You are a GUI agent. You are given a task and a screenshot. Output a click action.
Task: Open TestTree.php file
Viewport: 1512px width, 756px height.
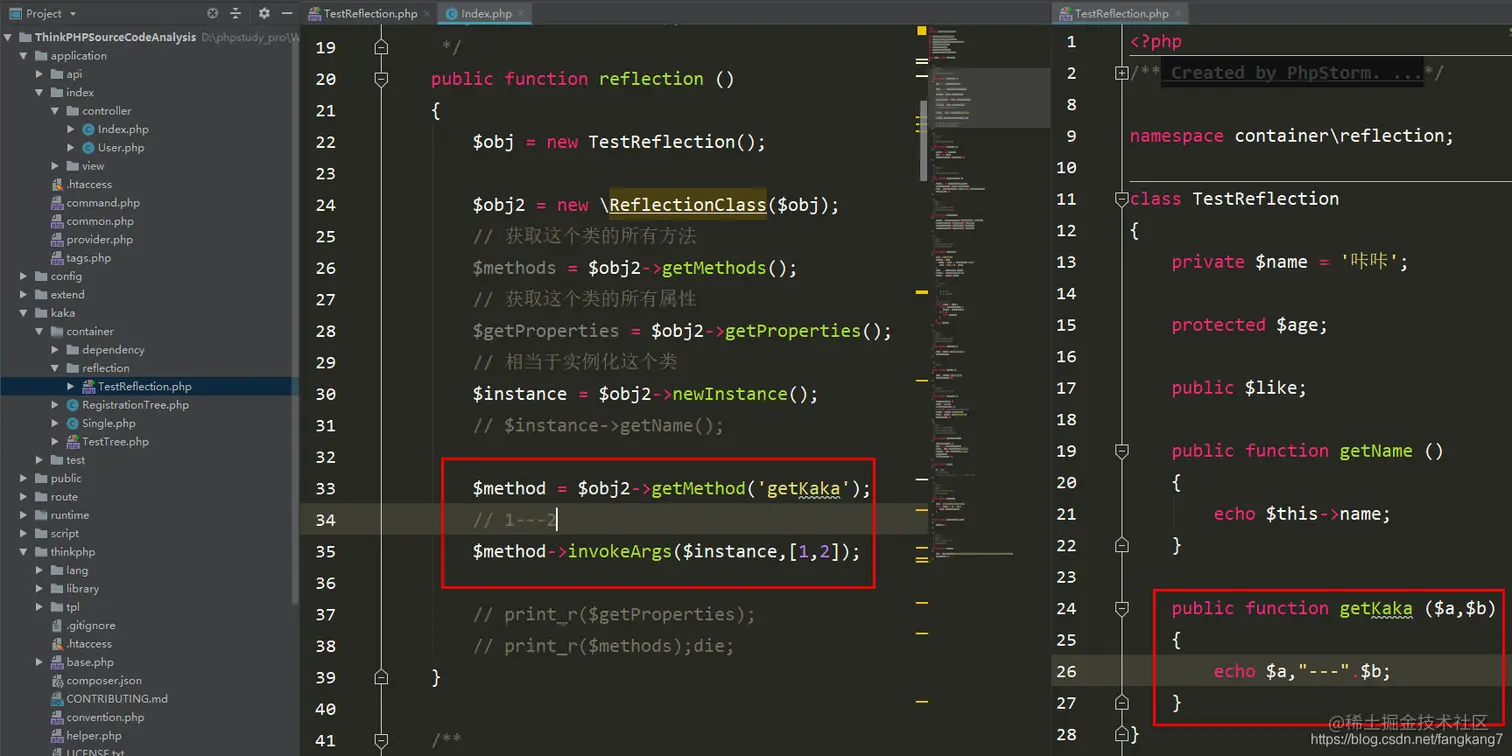coord(114,442)
